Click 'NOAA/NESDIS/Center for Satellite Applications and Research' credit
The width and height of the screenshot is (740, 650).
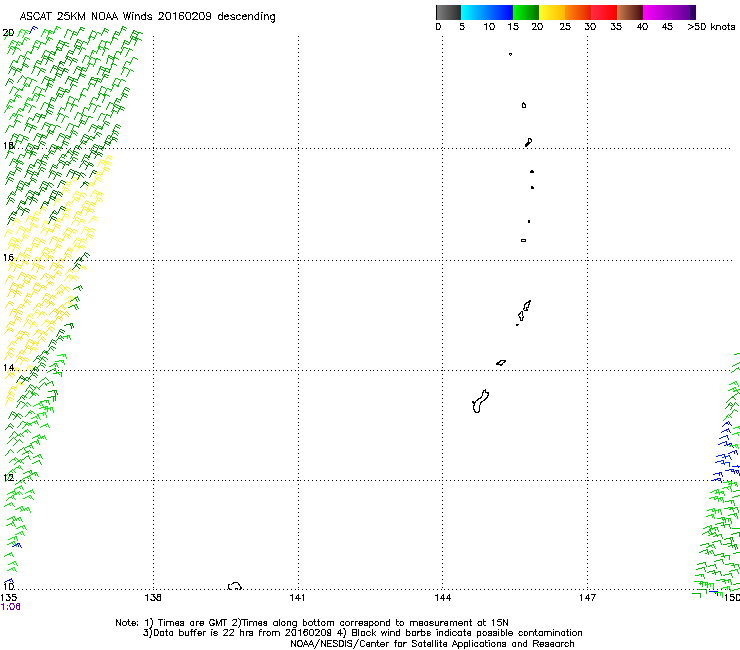tap(432, 644)
